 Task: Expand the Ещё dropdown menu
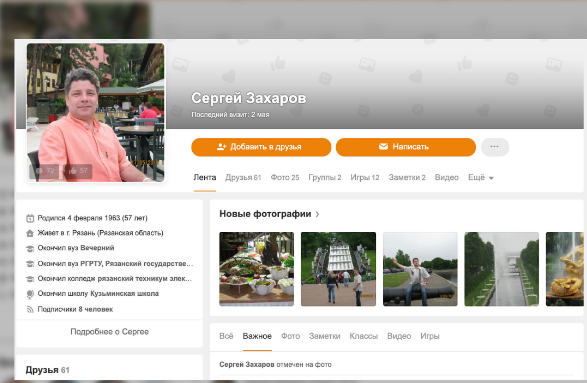tap(481, 177)
